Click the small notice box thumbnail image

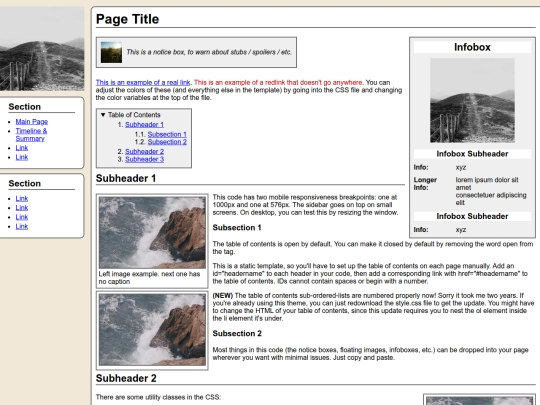click(x=111, y=52)
